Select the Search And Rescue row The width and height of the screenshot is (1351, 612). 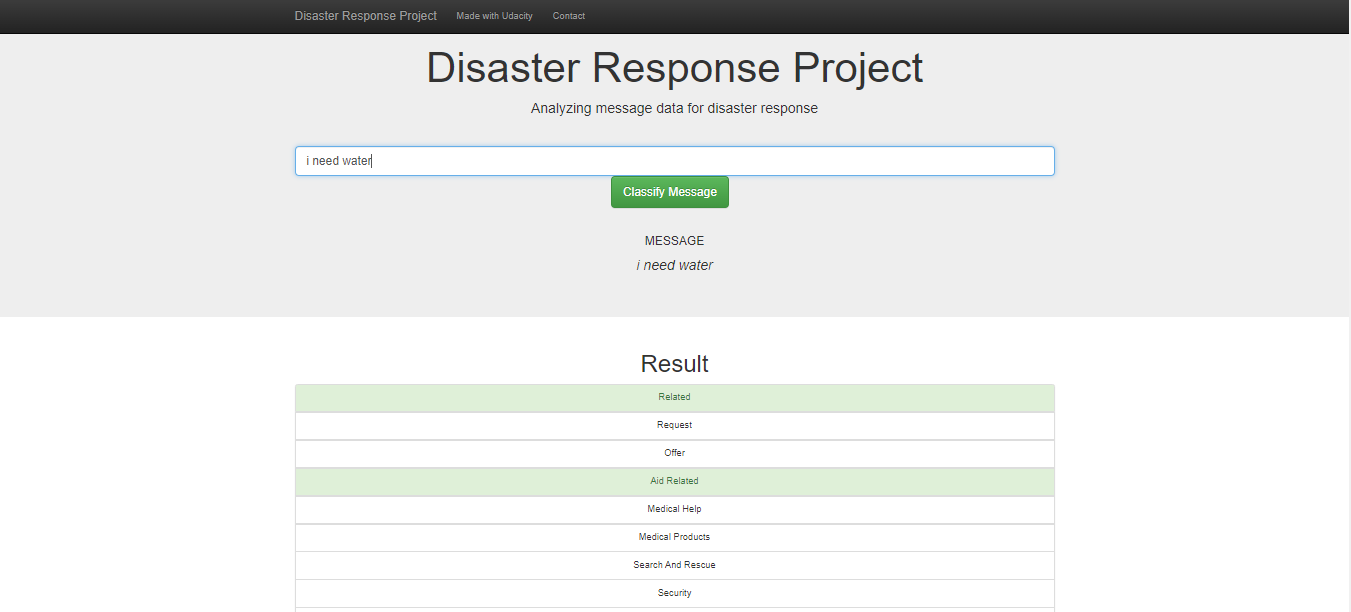(x=674, y=565)
